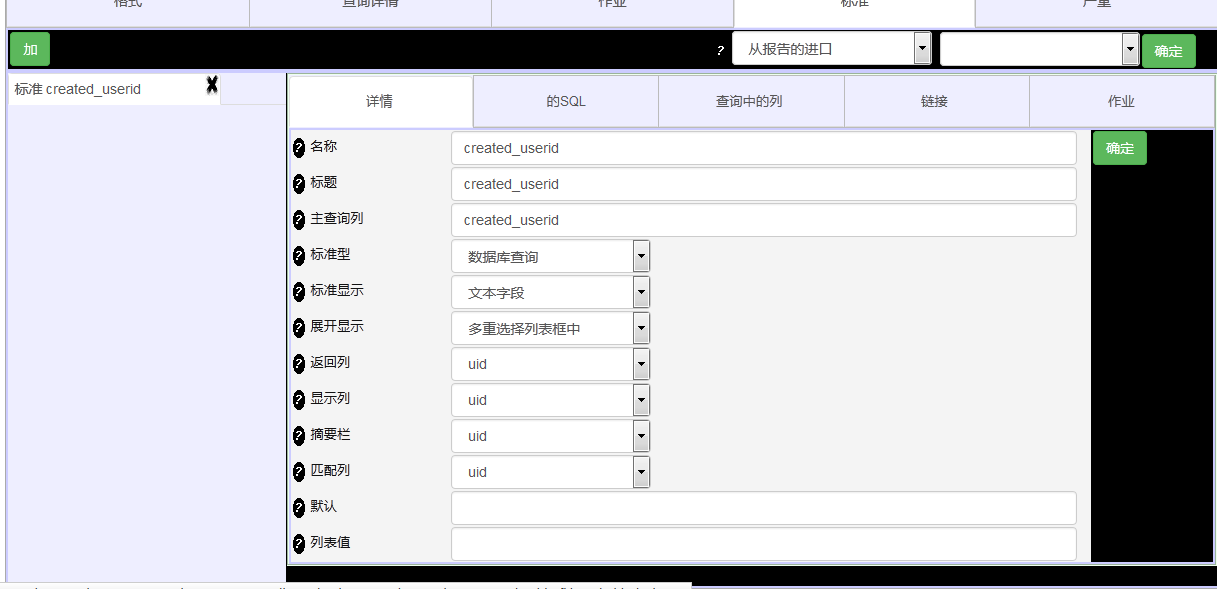Image resolution: width=1217 pixels, height=589 pixels.
Task: Click question mark before 从报告的进口 dropdown
Action: click(720, 50)
